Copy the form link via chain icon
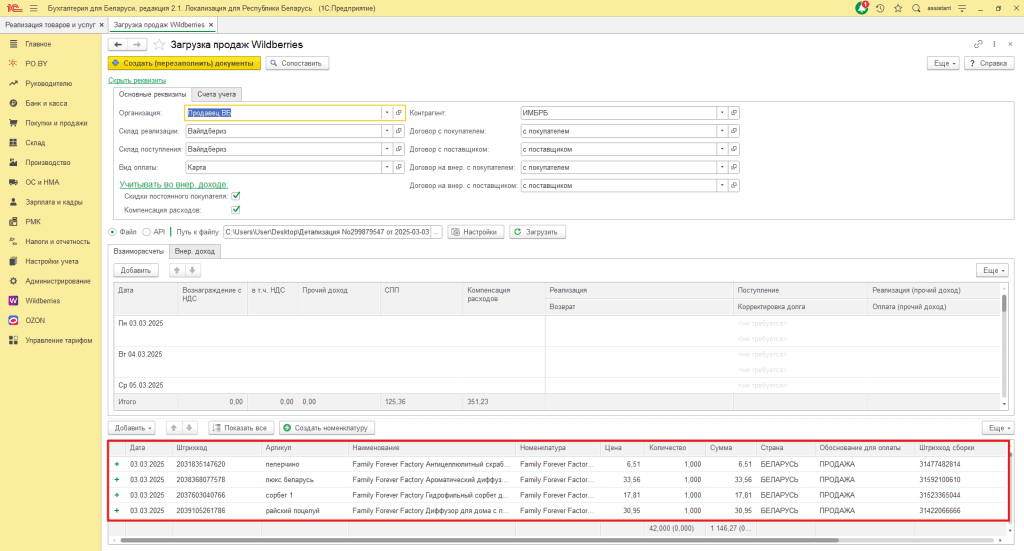The width and height of the screenshot is (1024, 551). 978,45
